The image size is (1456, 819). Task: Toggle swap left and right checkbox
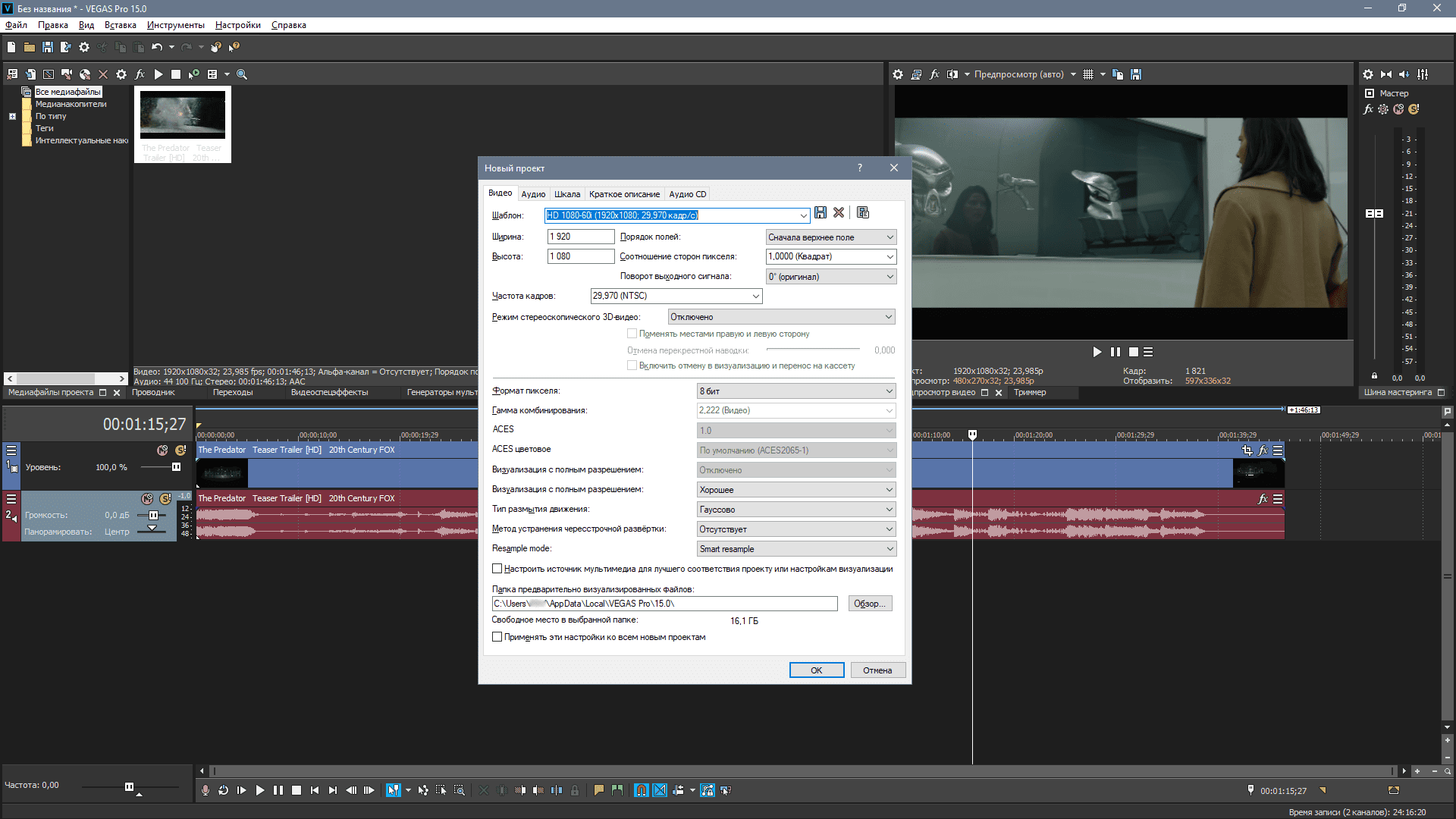[x=632, y=334]
